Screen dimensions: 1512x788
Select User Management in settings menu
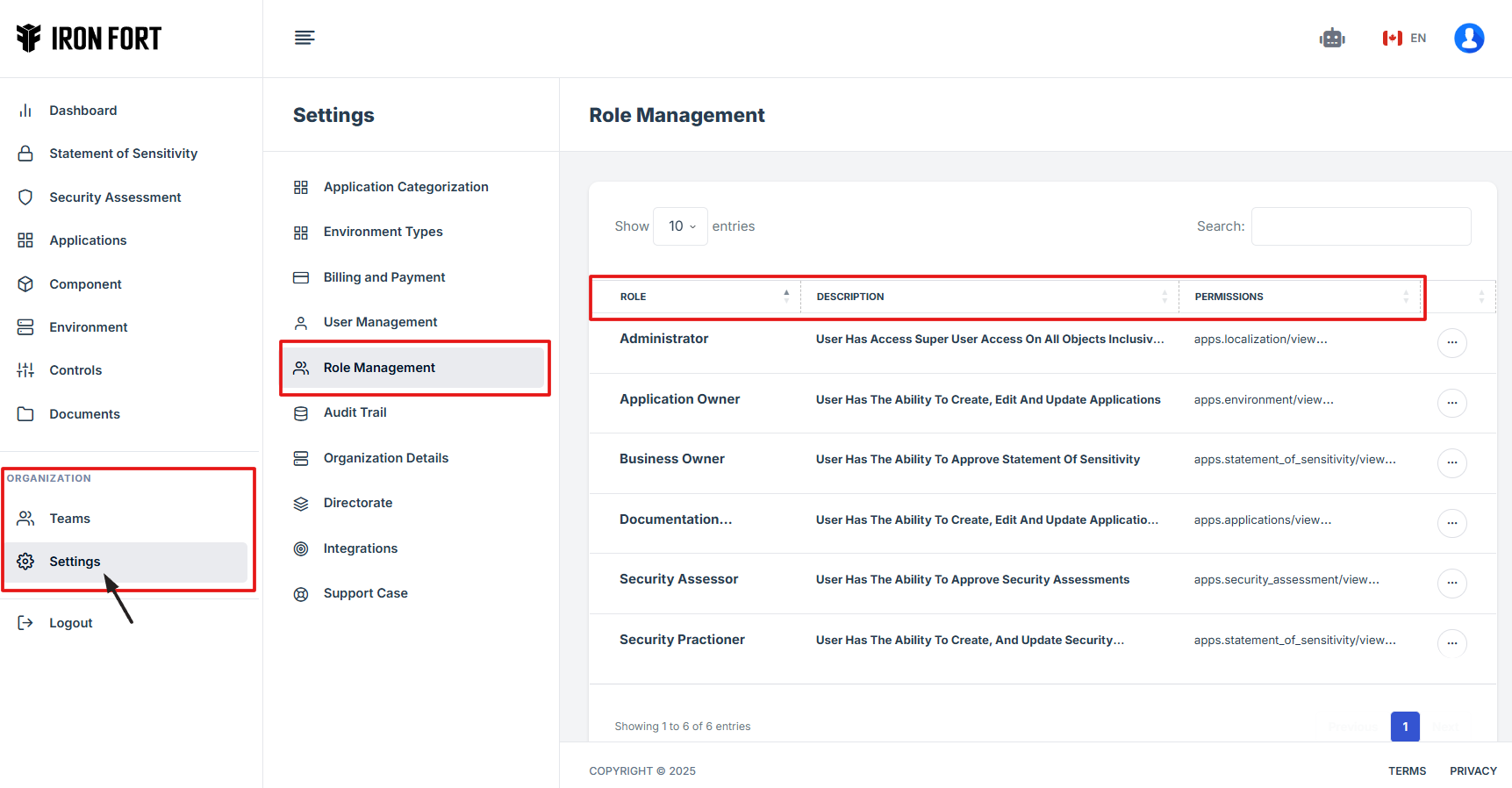click(x=380, y=322)
